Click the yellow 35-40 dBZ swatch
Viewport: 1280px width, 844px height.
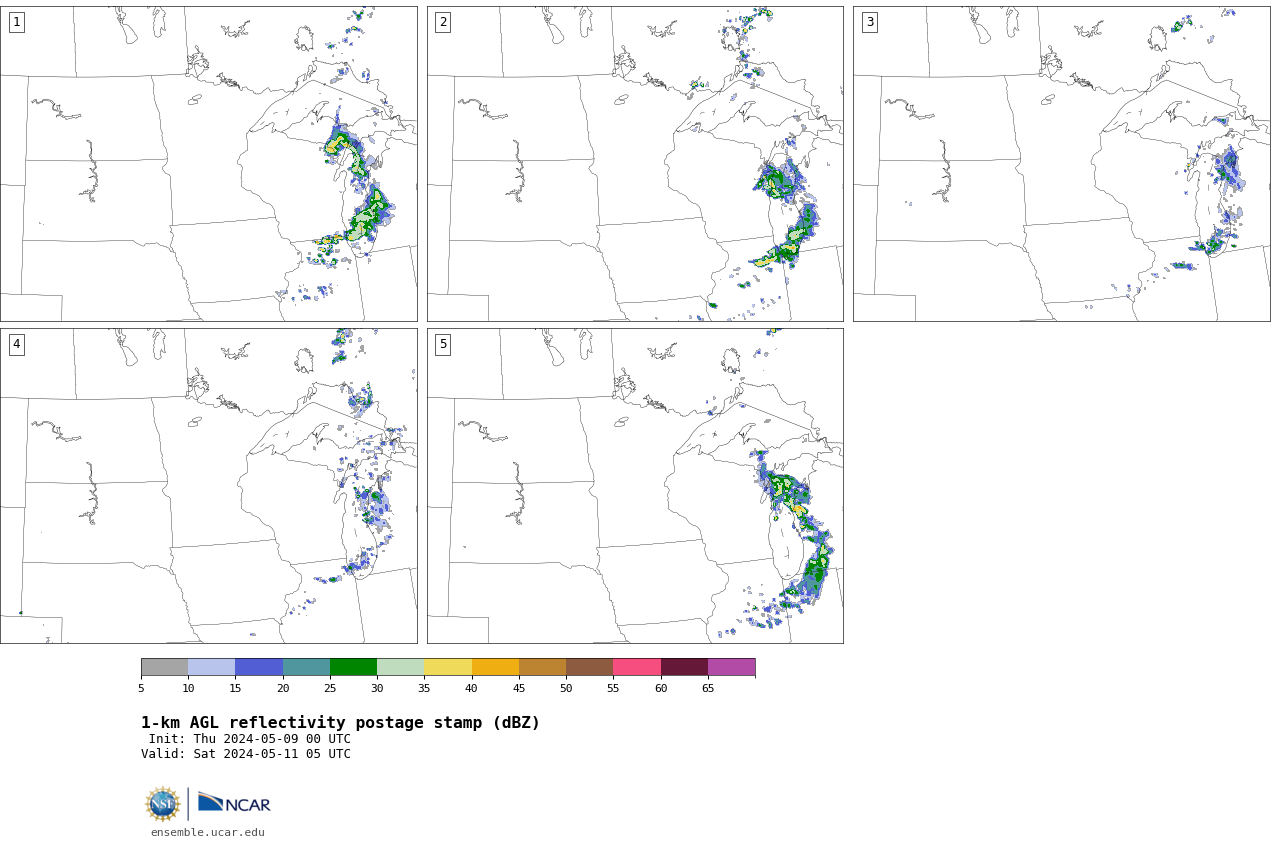(448, 667)
